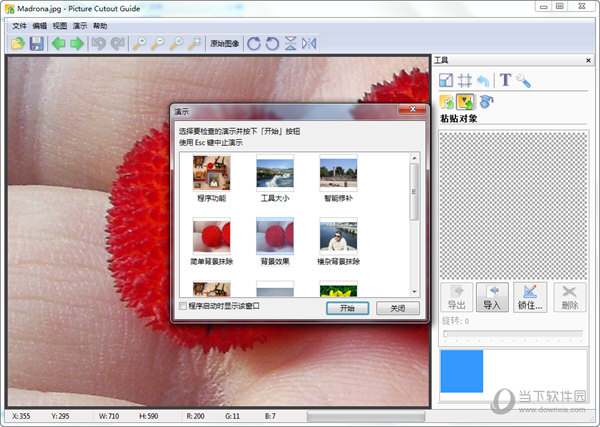Save the image with floppy disk icon
The width and height of the screenshot is (600, 427).
37,44
